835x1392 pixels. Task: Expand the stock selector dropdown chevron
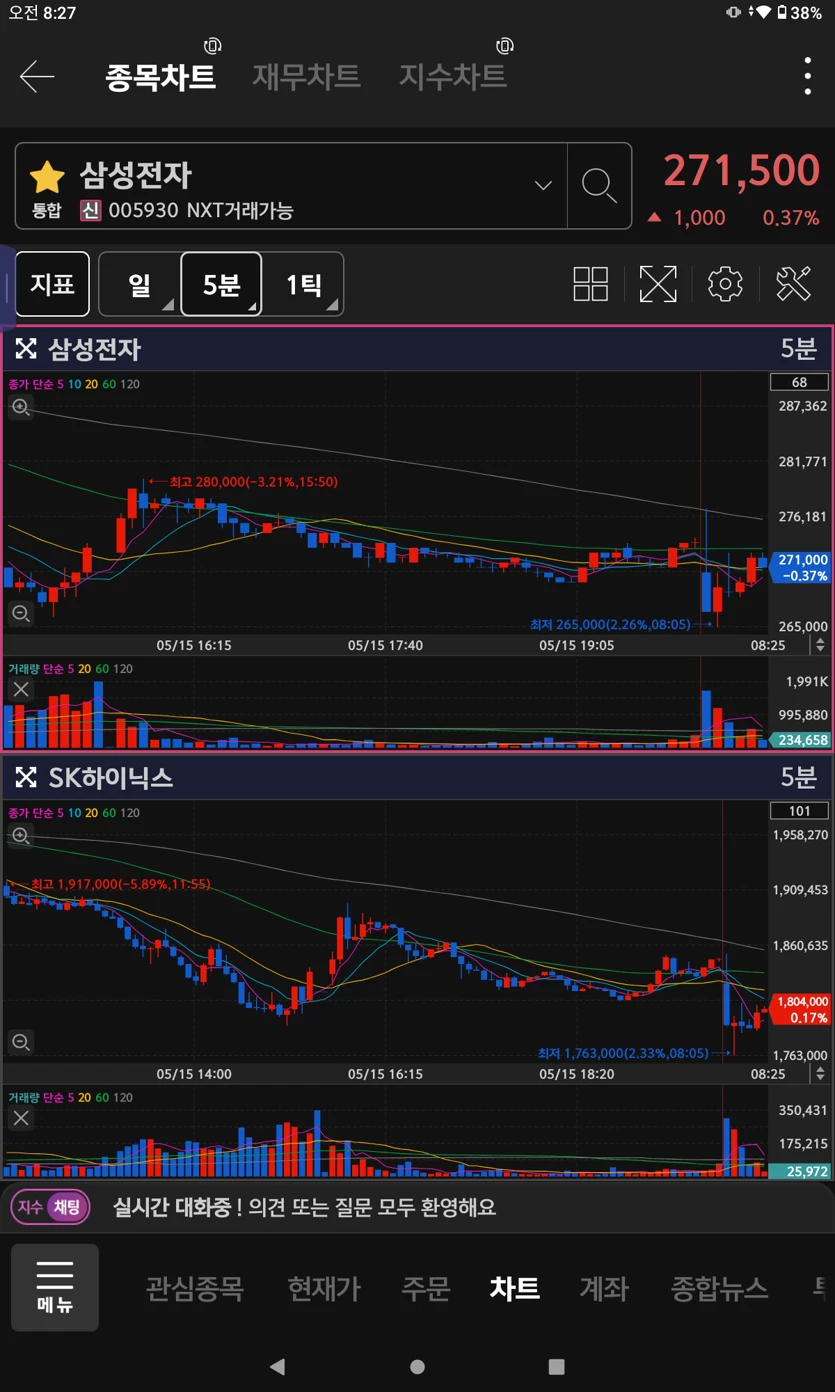point(543,185)
